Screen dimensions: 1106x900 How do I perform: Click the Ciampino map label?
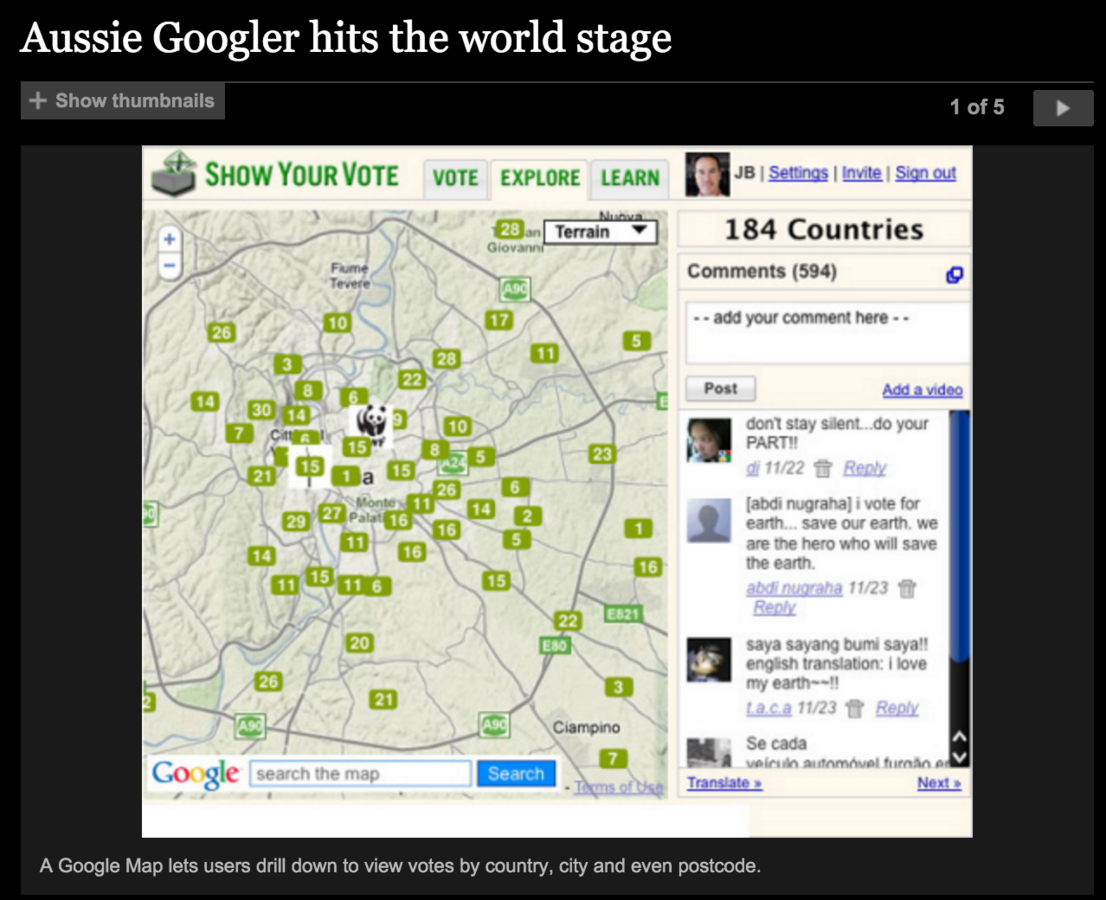(x=586, y=727)
